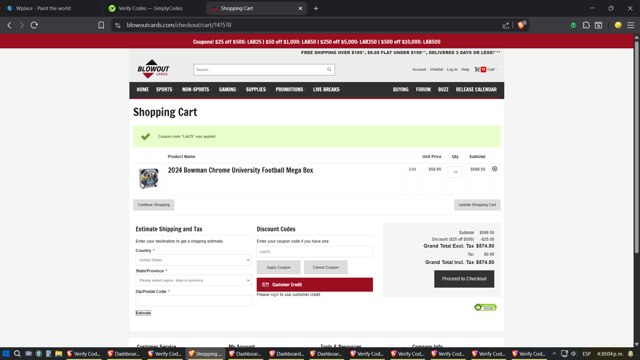Click the Apply Coupon button
The image size is (640, 360).
coord(278,267)
